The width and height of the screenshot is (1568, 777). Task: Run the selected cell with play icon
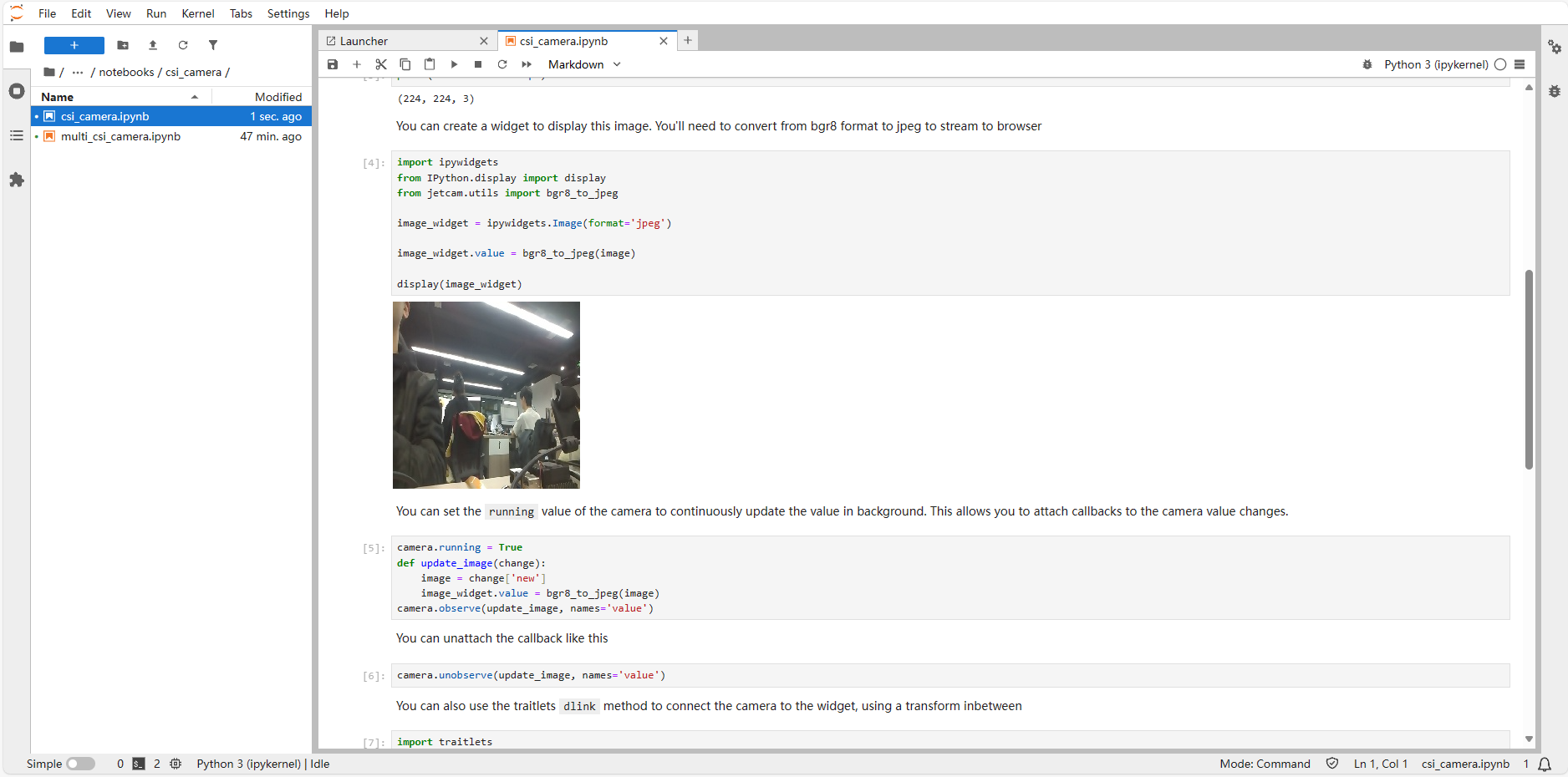click(x=454, y=64)
